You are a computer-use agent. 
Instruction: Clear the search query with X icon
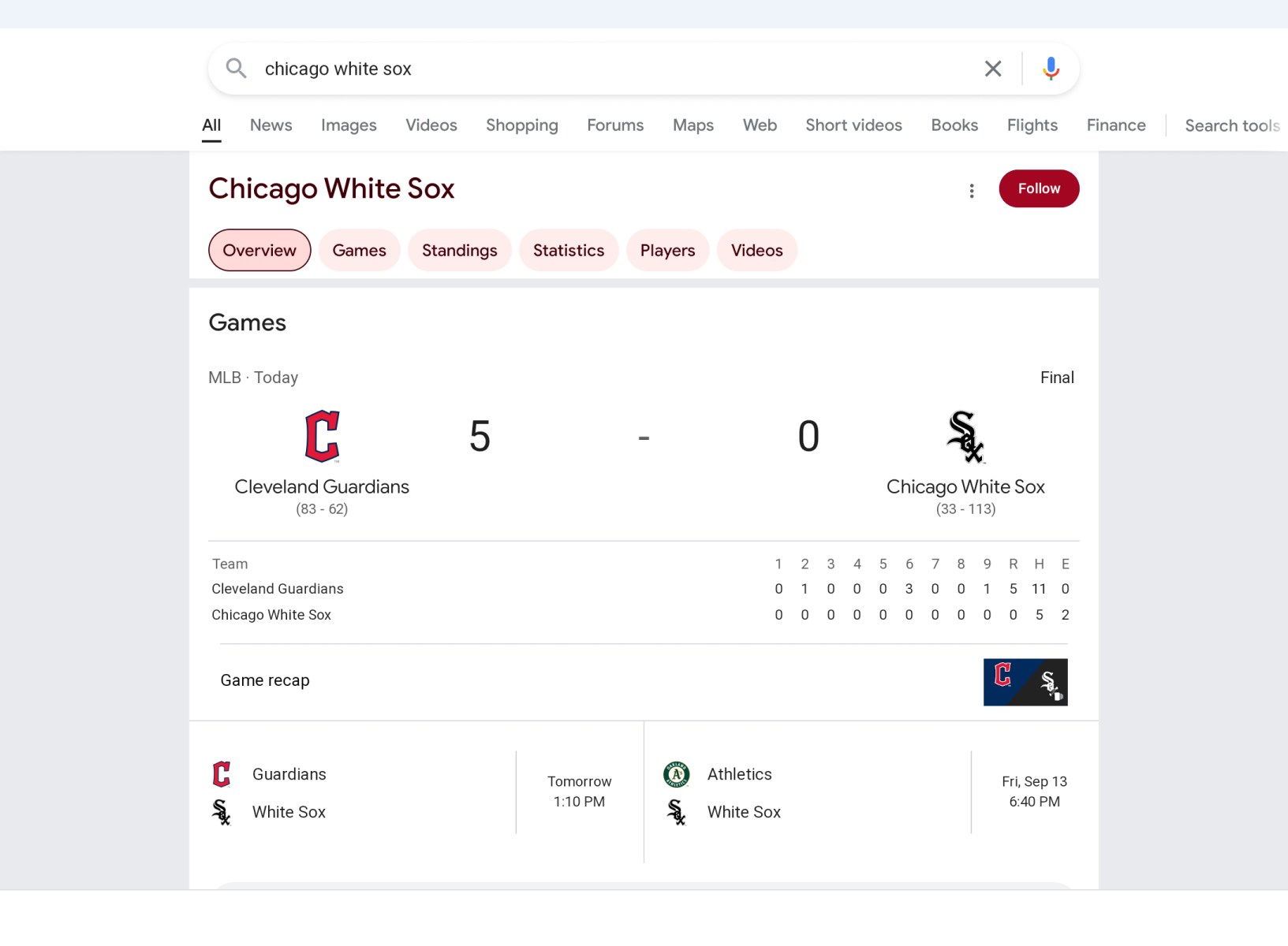click(993, 69)
